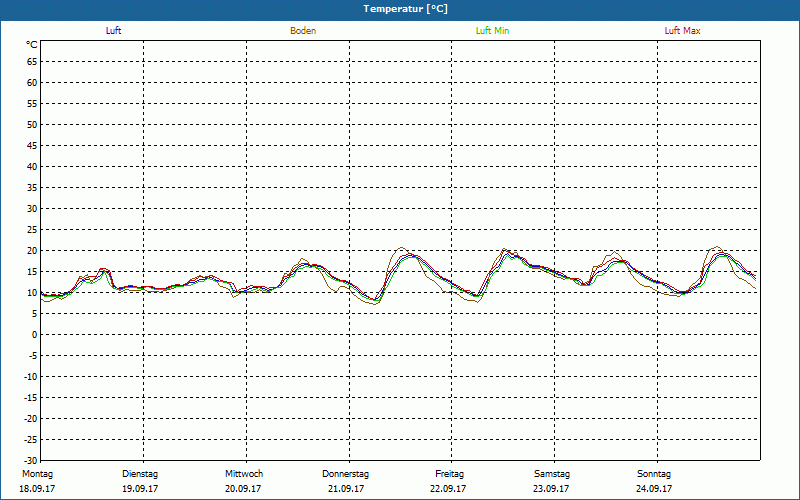Viewport: 800px width, 500px height.
Task: Click the 35 value on the y-axis
Action: pyautogui.click(x=32, y=188)
